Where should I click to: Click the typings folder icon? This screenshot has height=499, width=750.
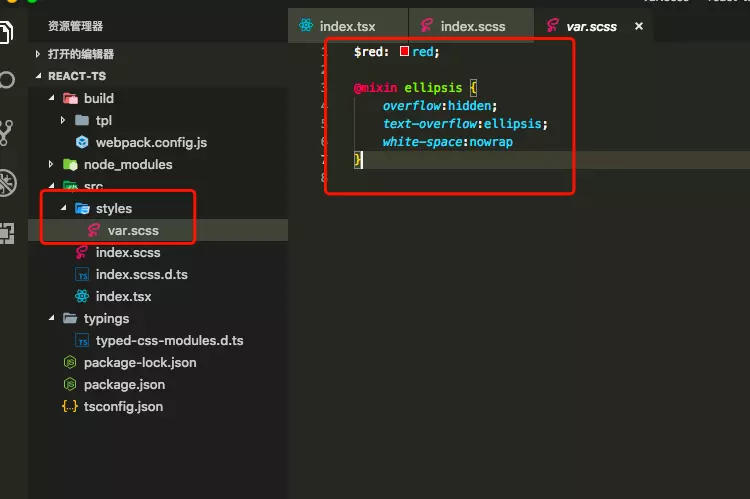[x=70, y=319]
